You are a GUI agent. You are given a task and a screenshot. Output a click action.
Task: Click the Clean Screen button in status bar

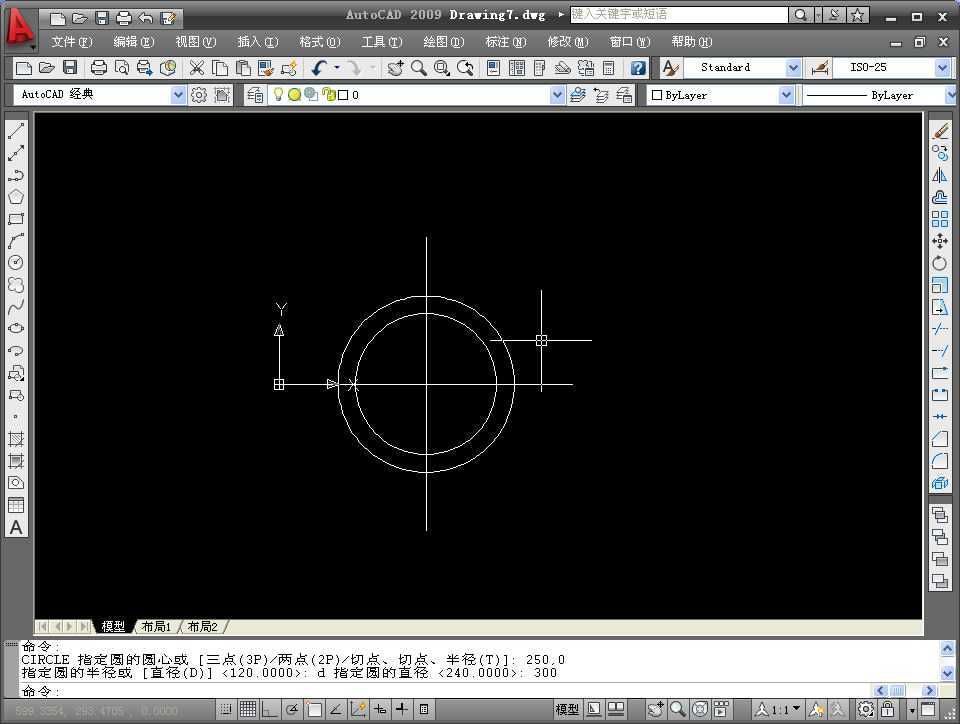click(928, 709)
